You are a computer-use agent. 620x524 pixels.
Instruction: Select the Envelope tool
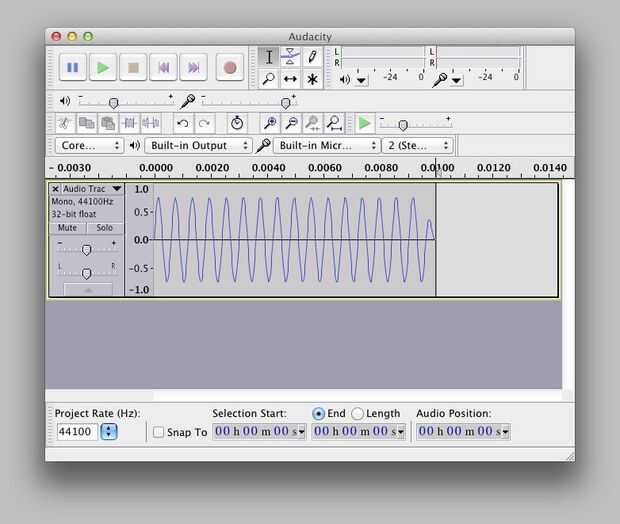[x=290, y=57]
